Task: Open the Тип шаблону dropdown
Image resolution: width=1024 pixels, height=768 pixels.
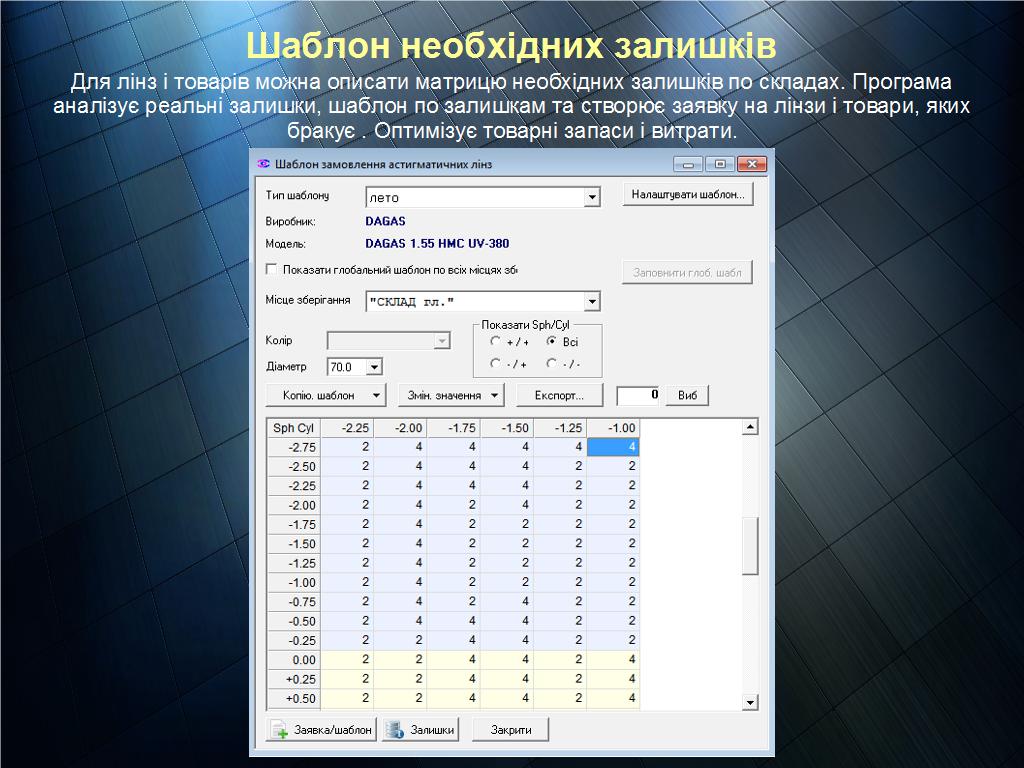Action: click(592, 198)
